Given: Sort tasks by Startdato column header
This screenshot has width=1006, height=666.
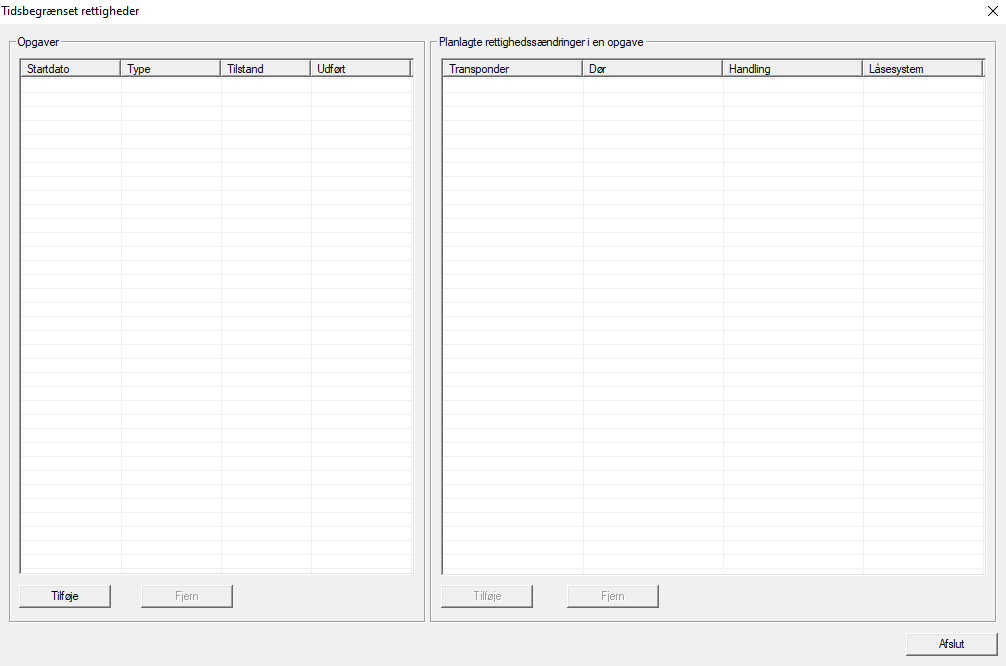Looking at the screenshot, I should (x=70, y=69).
